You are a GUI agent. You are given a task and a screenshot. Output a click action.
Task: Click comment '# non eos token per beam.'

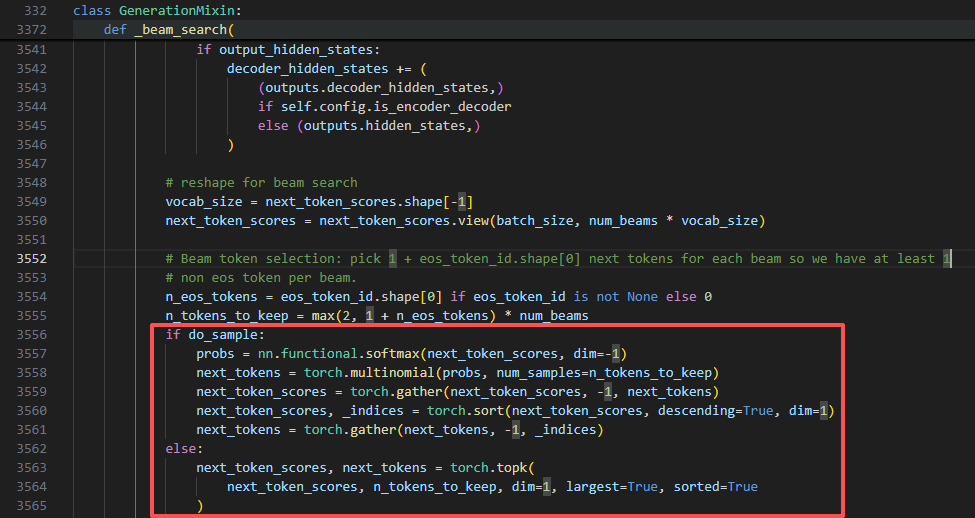(x=261, y=277)
